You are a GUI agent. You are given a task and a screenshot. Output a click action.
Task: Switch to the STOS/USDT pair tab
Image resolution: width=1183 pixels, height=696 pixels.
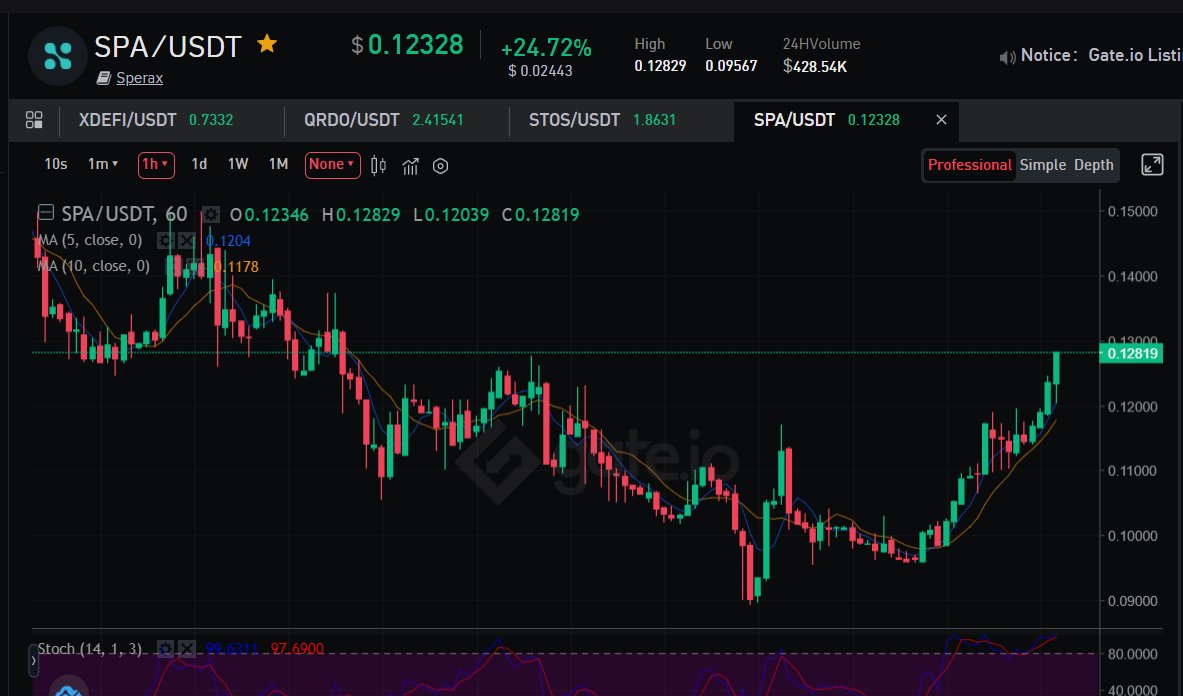602,120
